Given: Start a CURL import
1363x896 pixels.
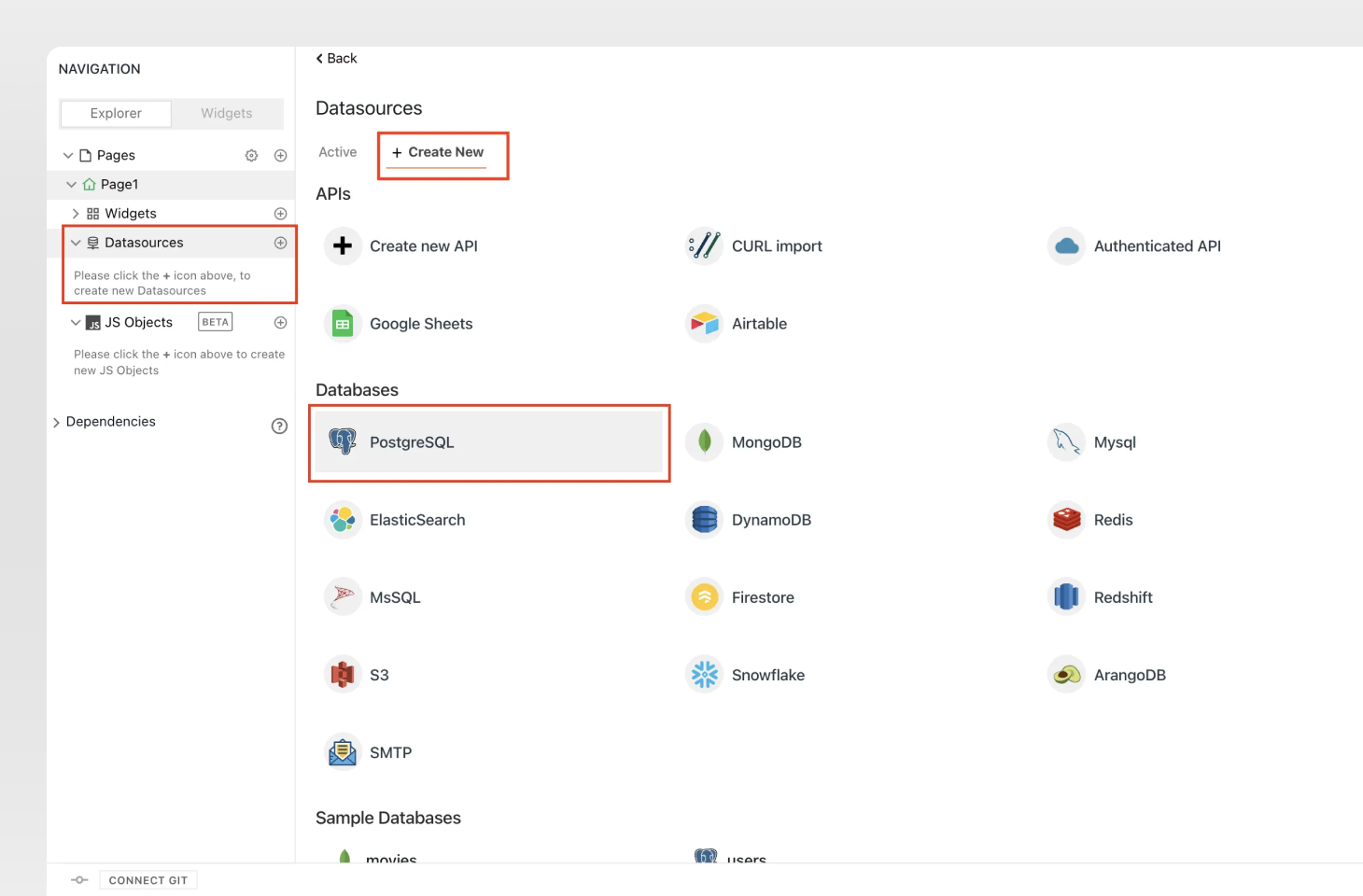Looking at the screenshot, I should coord(777,245).
